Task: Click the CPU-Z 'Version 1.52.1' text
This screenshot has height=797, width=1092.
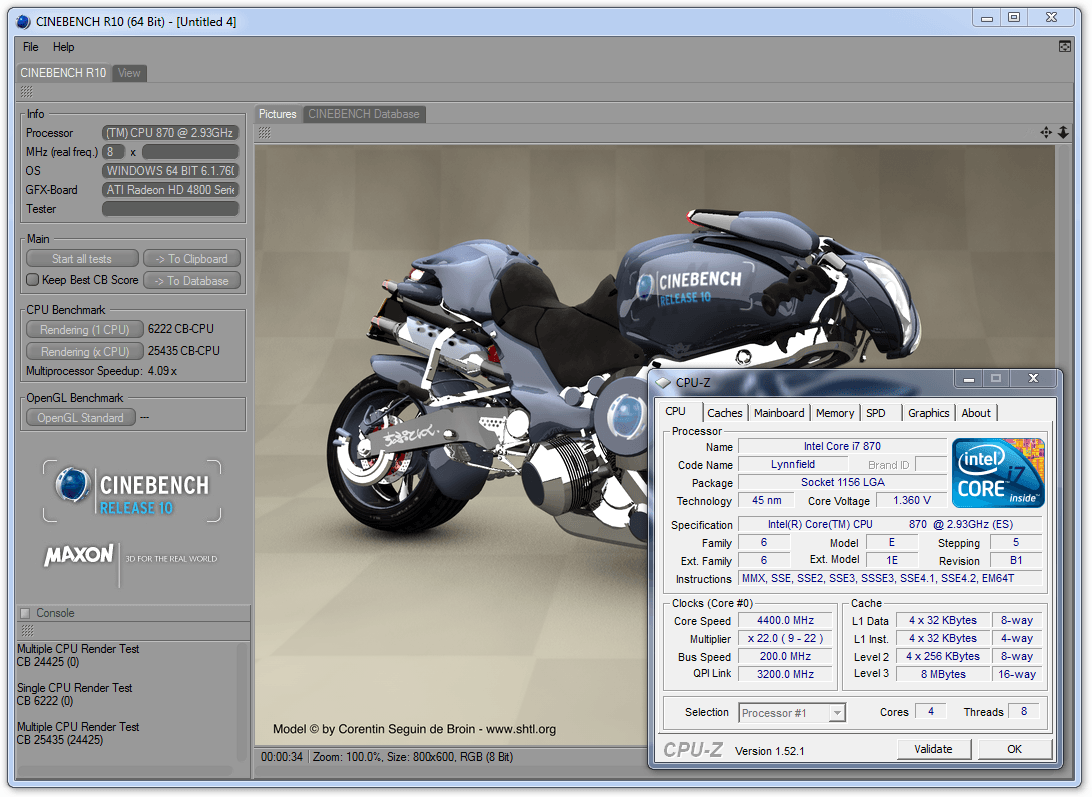Action: click(x=770, y=751)
